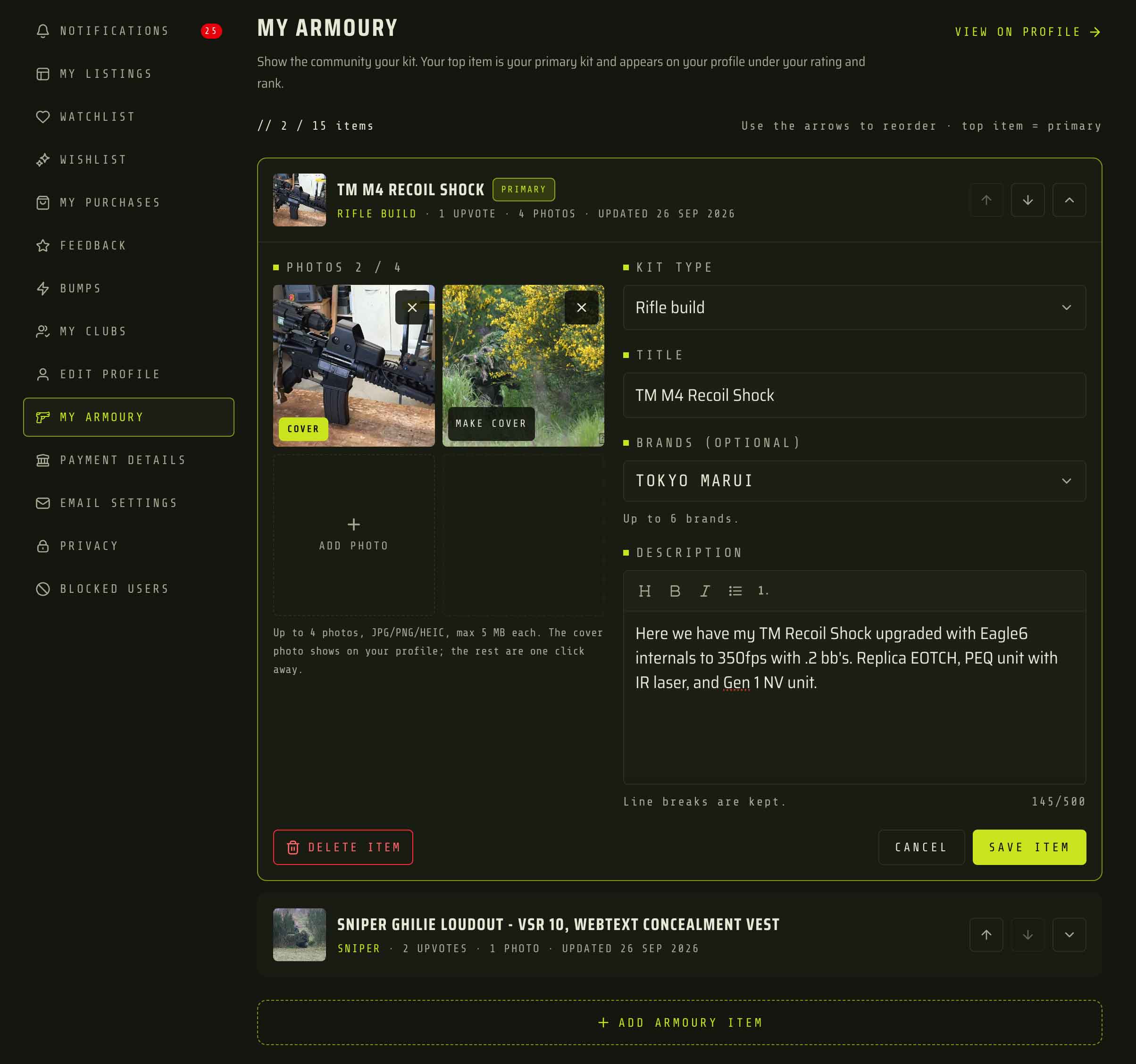Image resolution: width=1136 pixels, height=1064 pixels.
Task: Insert a numbered list in the description
Action: tap(763, 590)
